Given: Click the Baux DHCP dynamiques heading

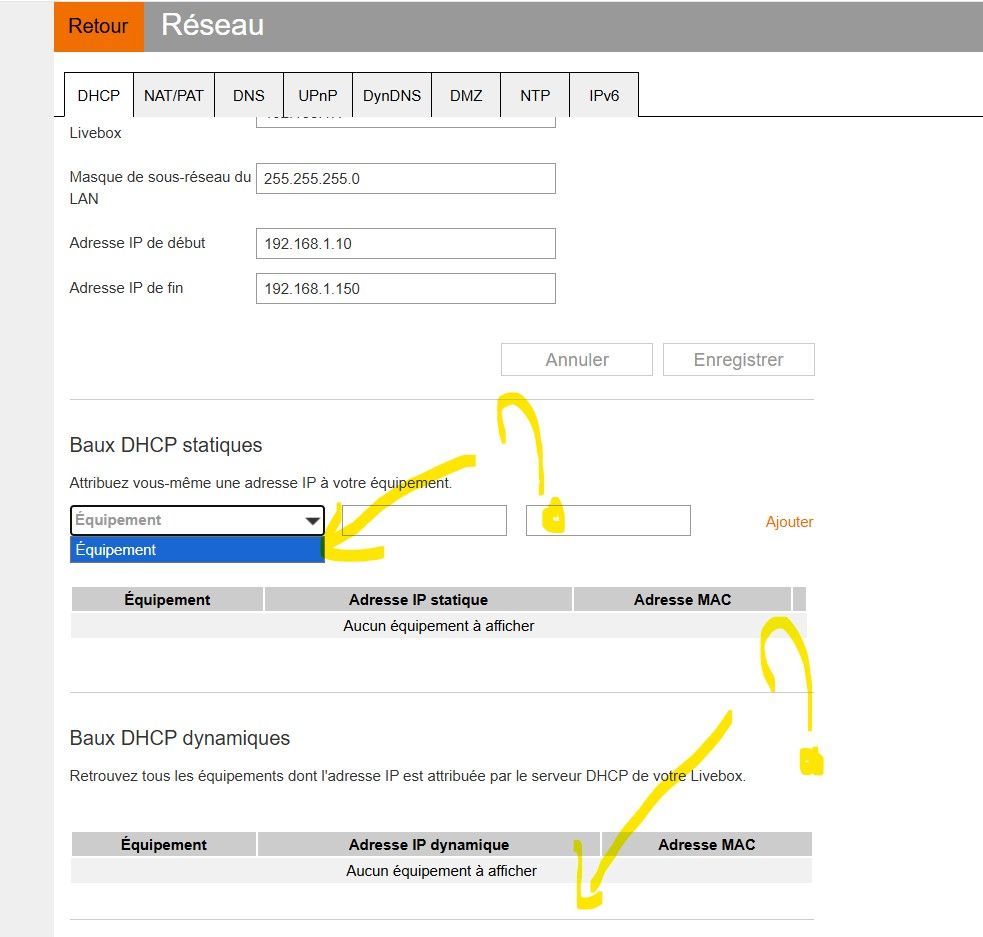Looking at the screenshot, I should [179, 738].
